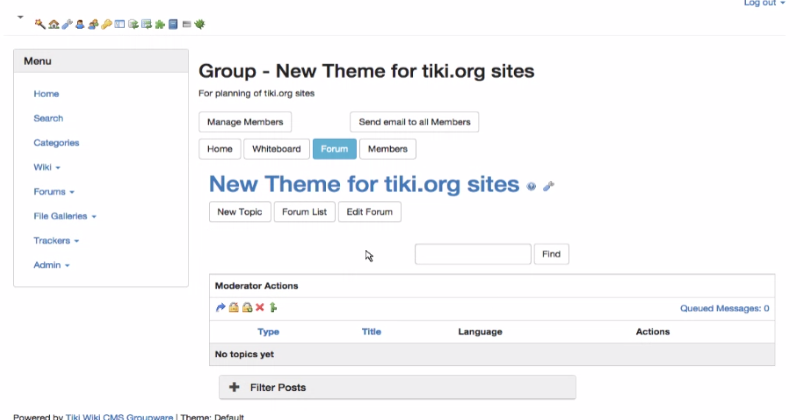Open the groups icon with two people
This screenshot has height=420, width=800.
(93, 24)
